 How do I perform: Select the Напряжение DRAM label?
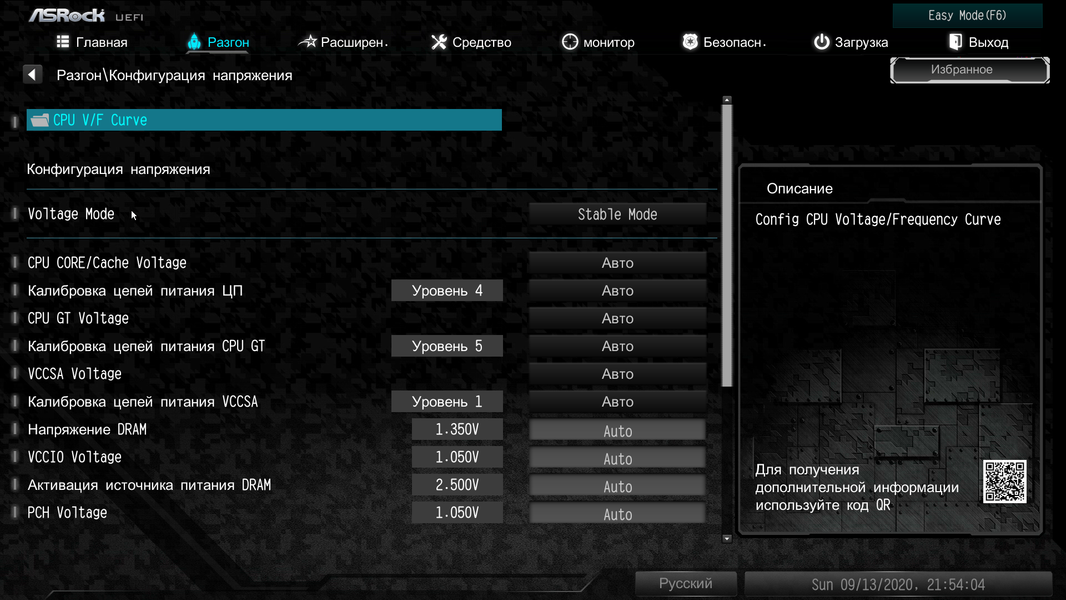click(x=87, y=429)
